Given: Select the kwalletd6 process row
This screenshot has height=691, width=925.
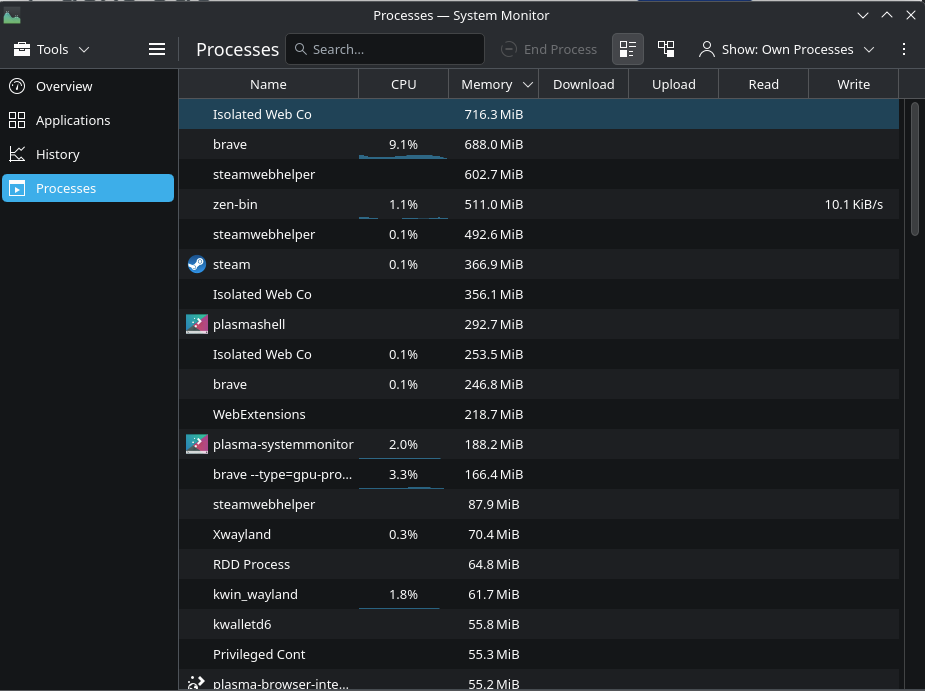Looking at the screenshot, I should (539, 624).
